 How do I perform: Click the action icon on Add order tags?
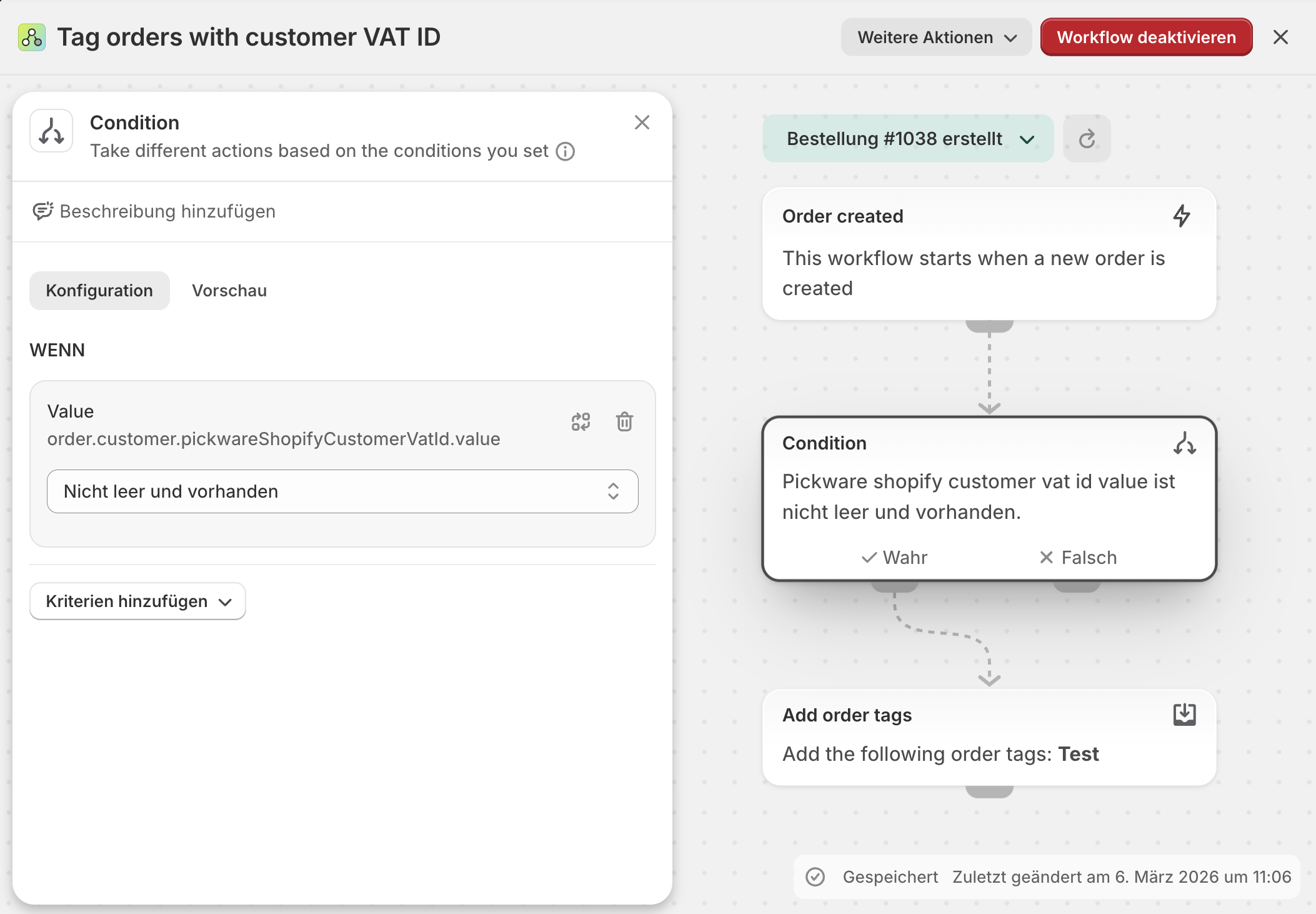[1184, 715]
